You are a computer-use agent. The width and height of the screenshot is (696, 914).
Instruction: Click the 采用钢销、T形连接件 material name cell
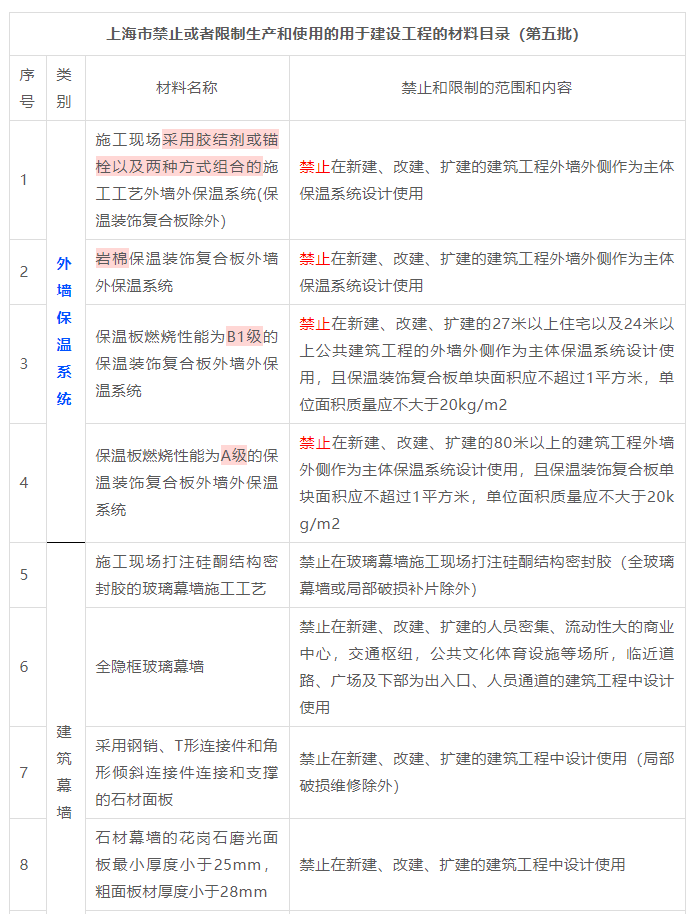coord(186,772)
